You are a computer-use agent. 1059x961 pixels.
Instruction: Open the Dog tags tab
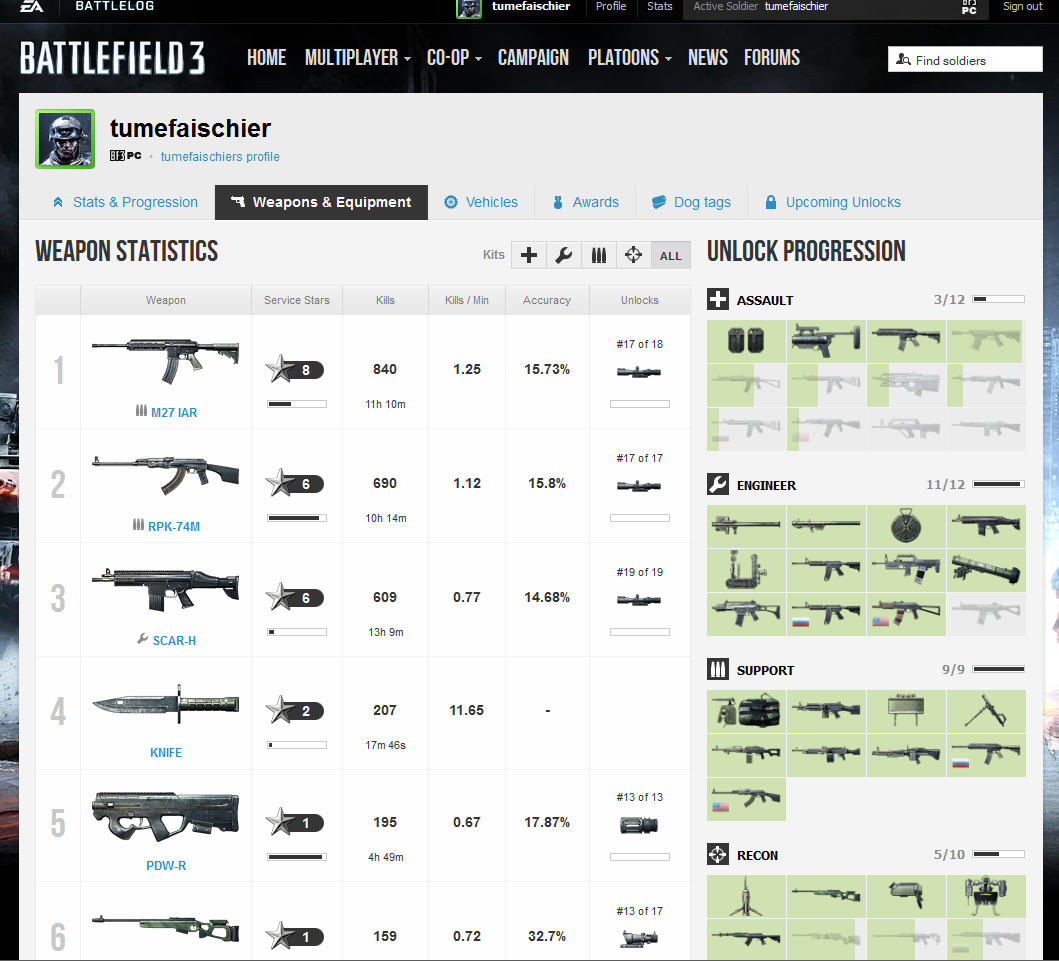point(691,202)
